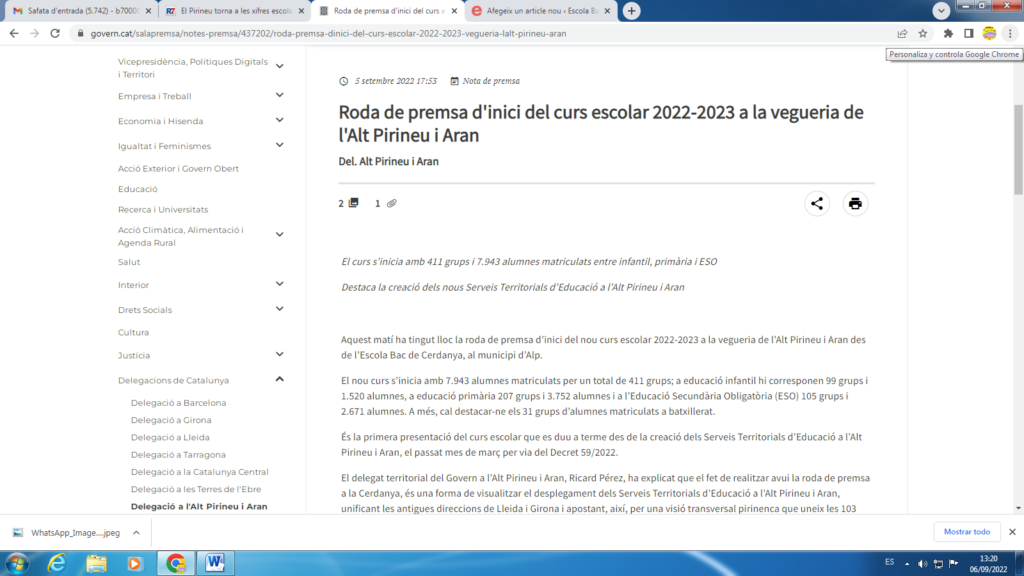Viewport: 1024px width, 576px height.
Task: Click the Mostrar todo downloads button
Action: point(966,532)
